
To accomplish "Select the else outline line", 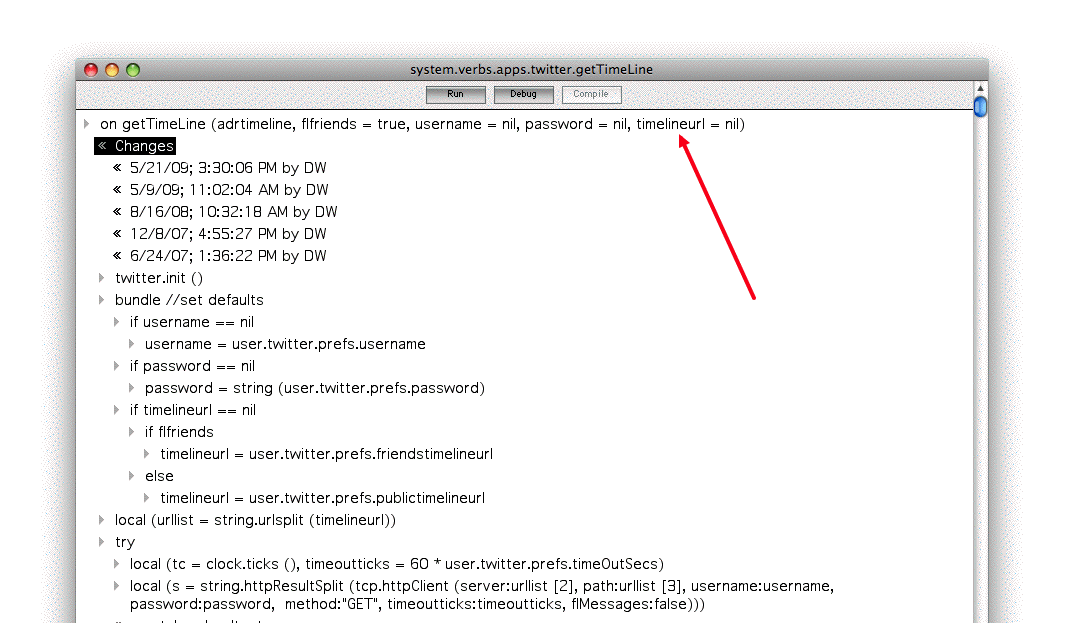I will 159,476.
